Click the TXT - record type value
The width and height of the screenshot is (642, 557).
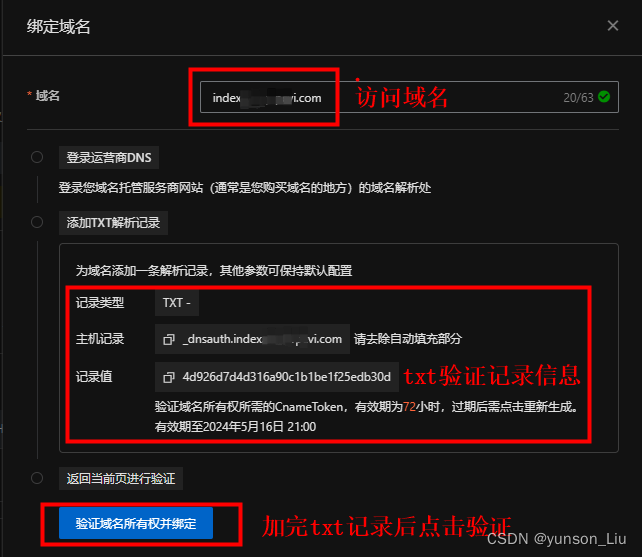click(x=177, y=303)
